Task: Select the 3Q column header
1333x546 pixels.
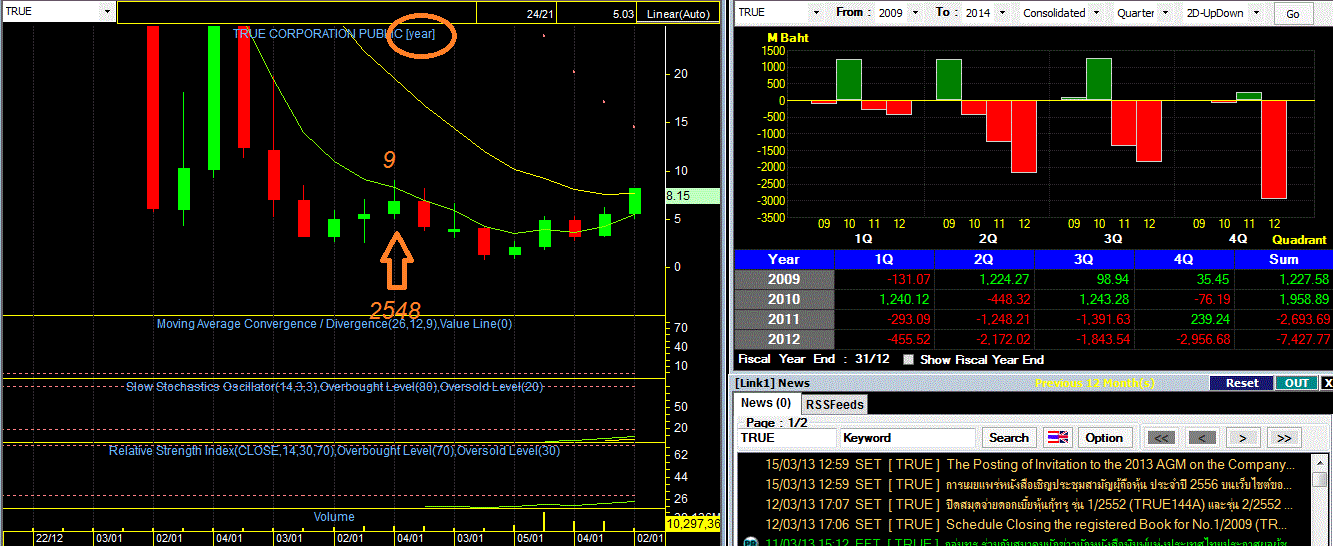Action: click(x=1084, y=259)
